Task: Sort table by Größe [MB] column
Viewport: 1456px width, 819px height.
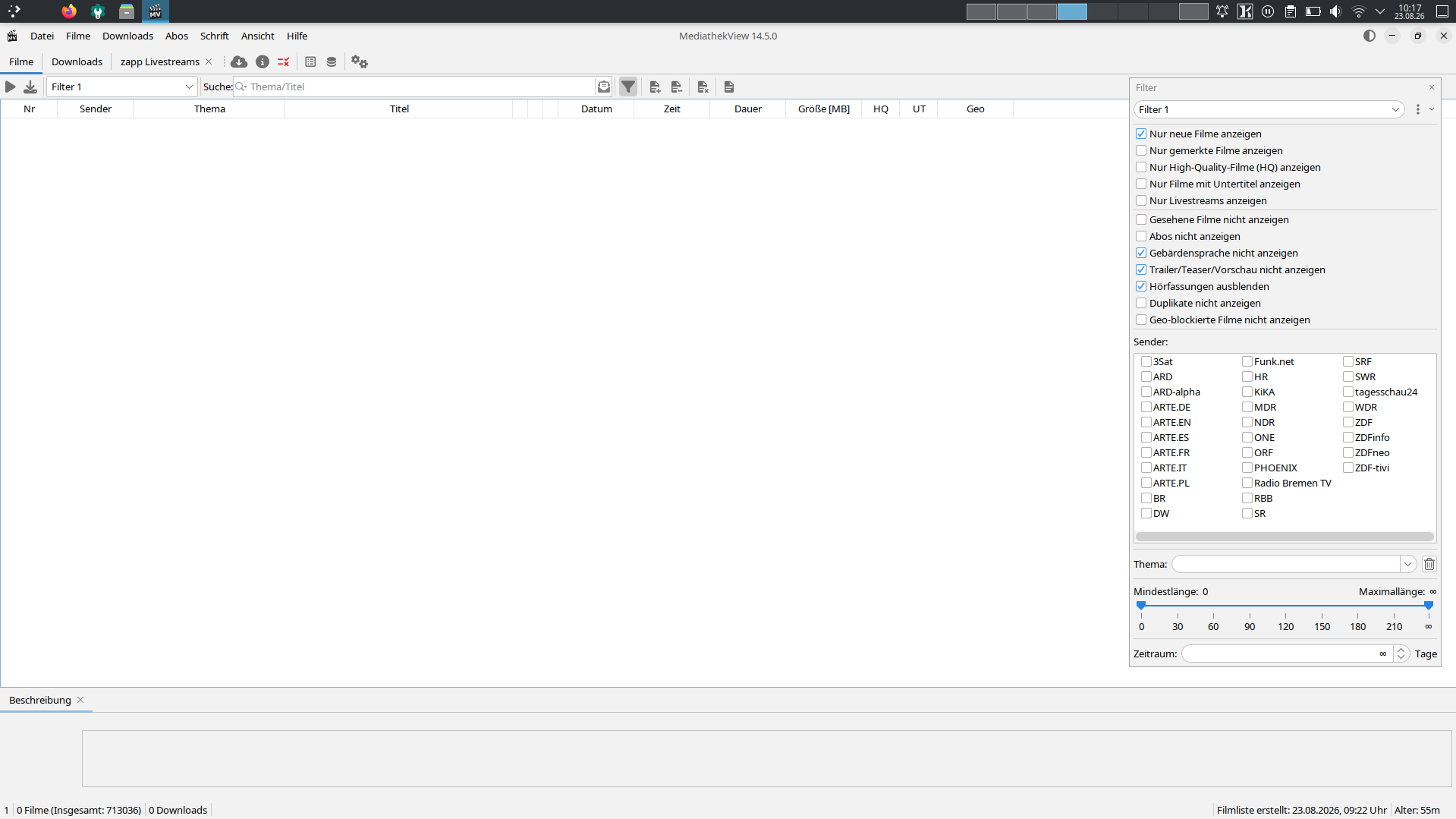Action: (x=824, y=109)
